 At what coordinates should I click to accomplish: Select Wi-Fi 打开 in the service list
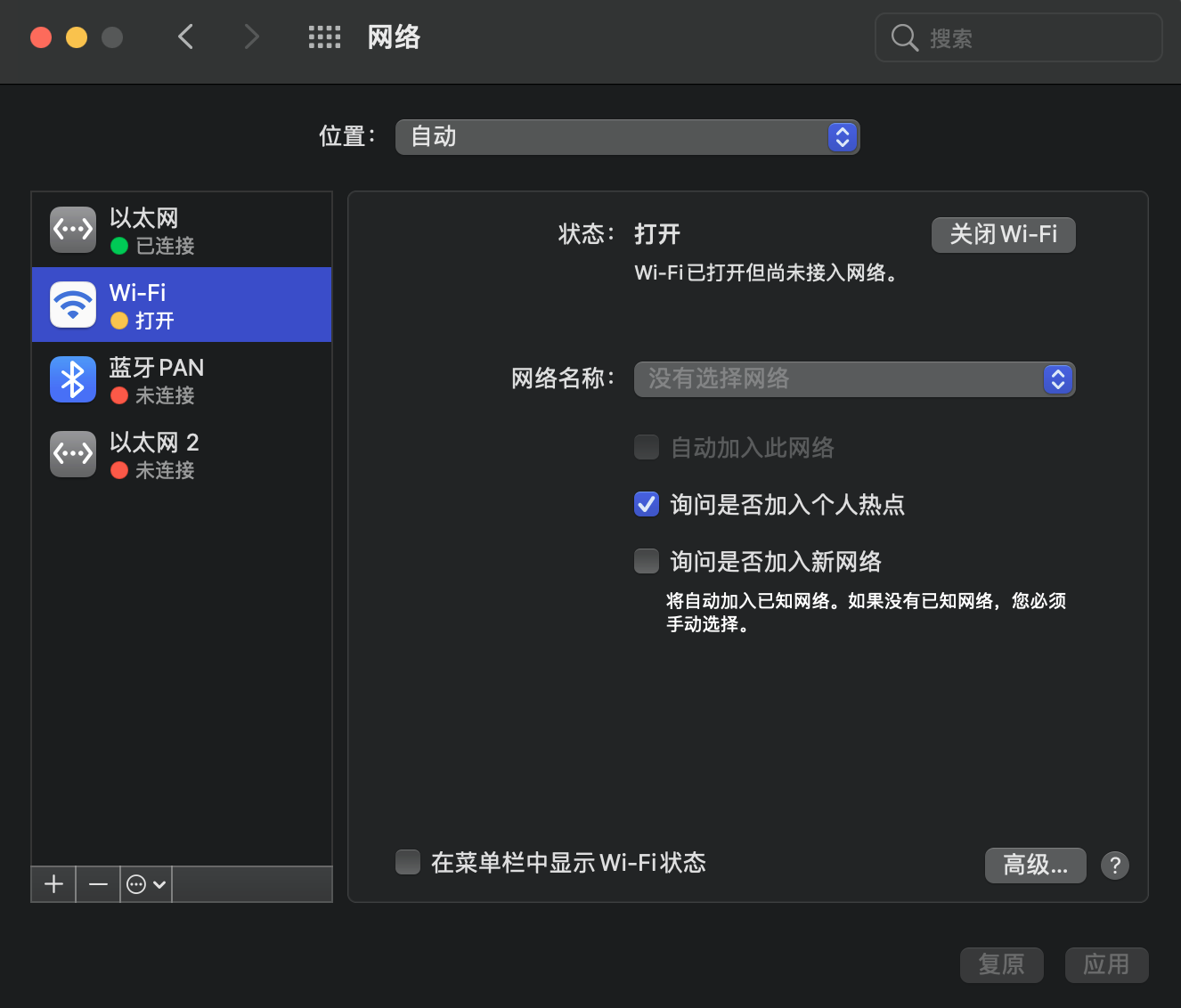pyautogui.click(x=182, y=305)
